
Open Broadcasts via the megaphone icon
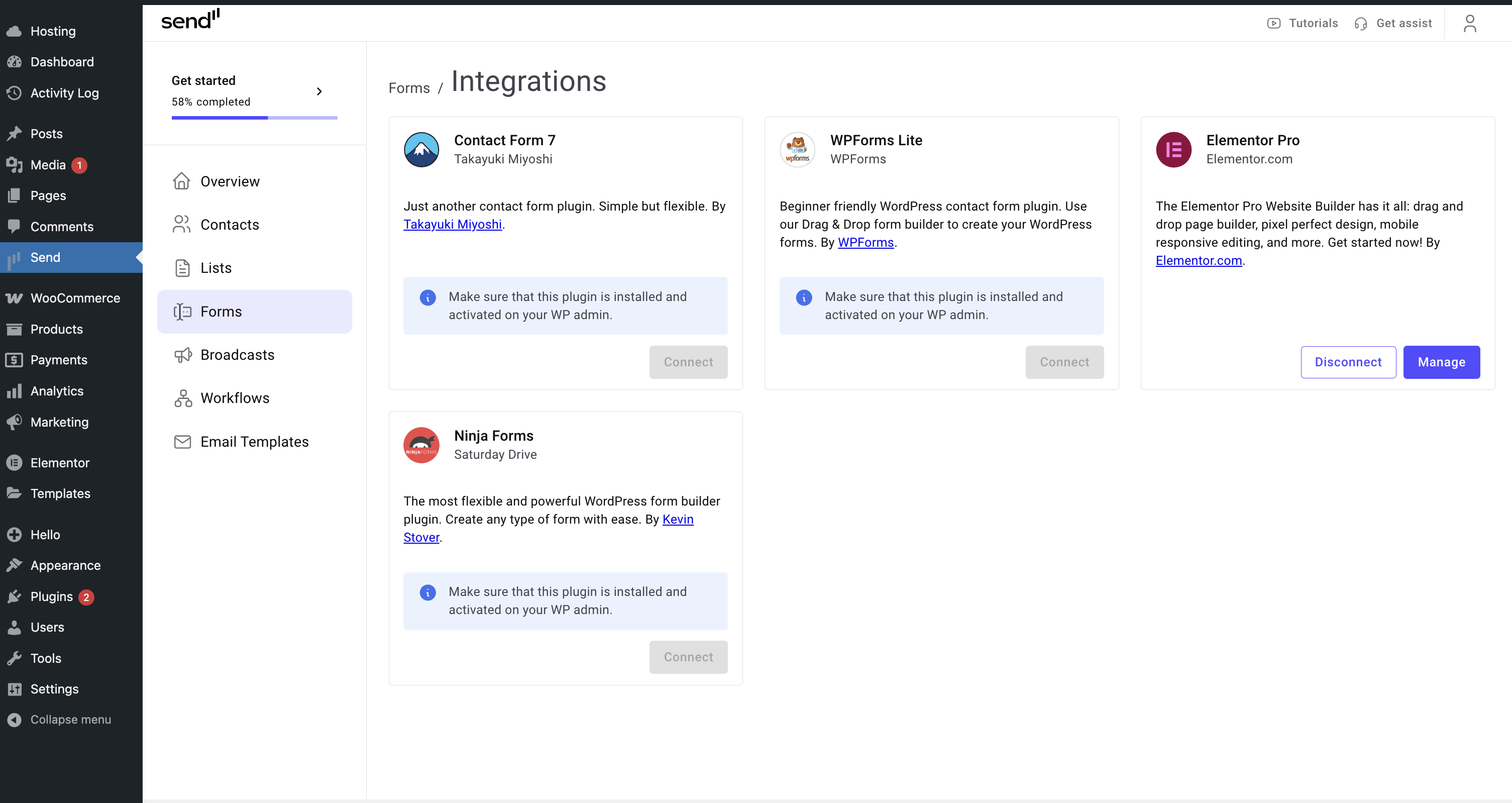tap(182, 355)
